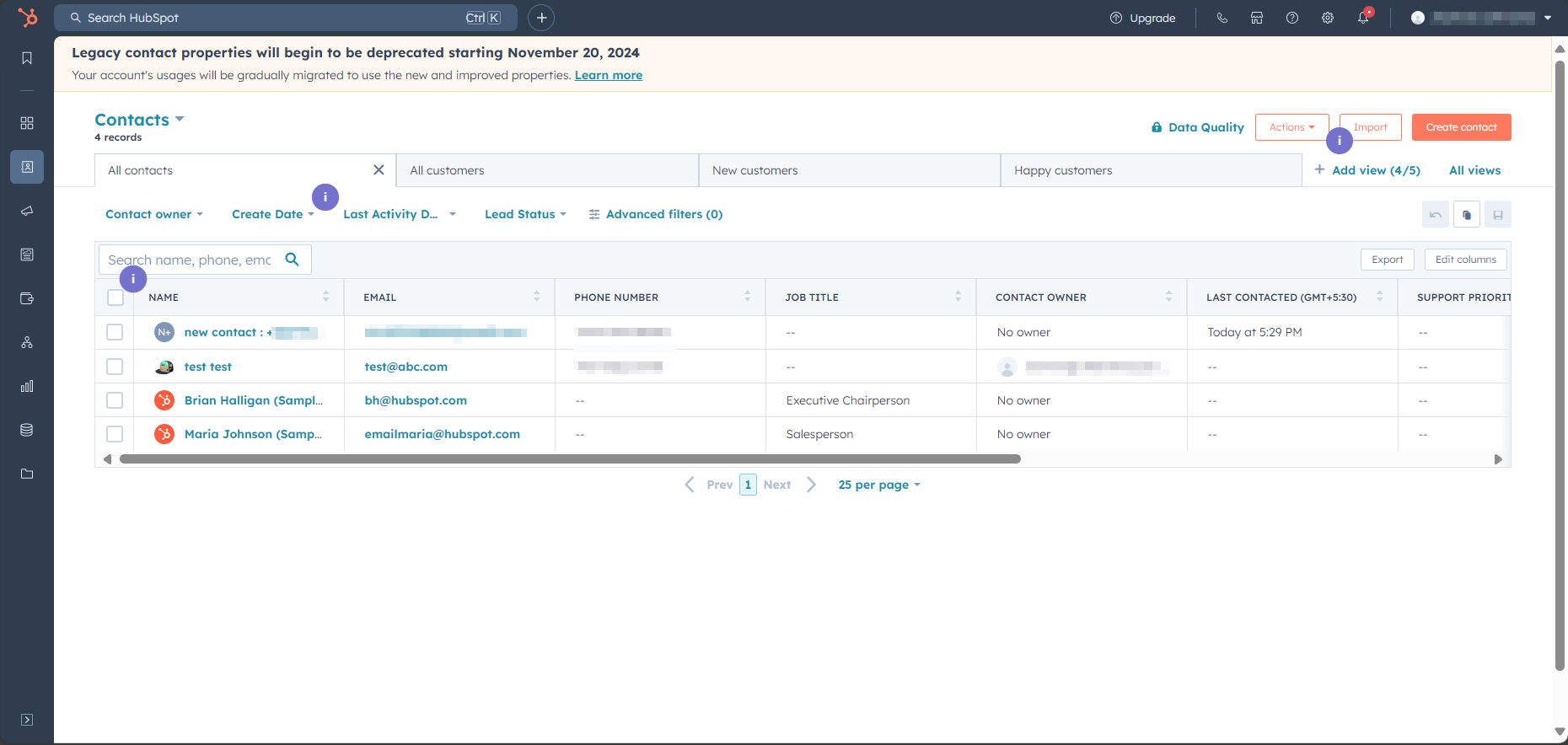Switch to the New customers tab
This screenshot has height=745, width=1568.
click(x=849, y=170)
